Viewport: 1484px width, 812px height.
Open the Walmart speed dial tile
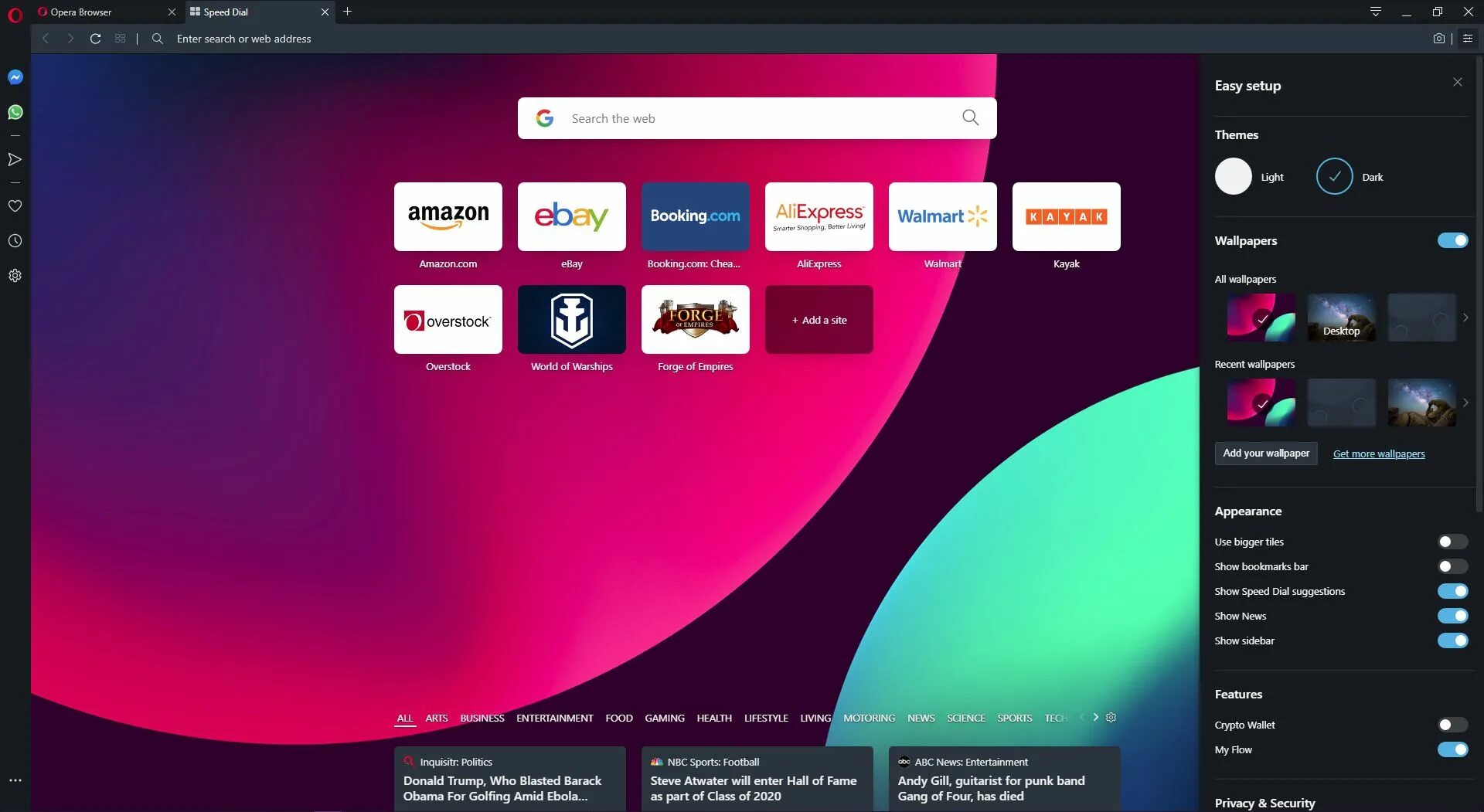click(x=943, y=217)
